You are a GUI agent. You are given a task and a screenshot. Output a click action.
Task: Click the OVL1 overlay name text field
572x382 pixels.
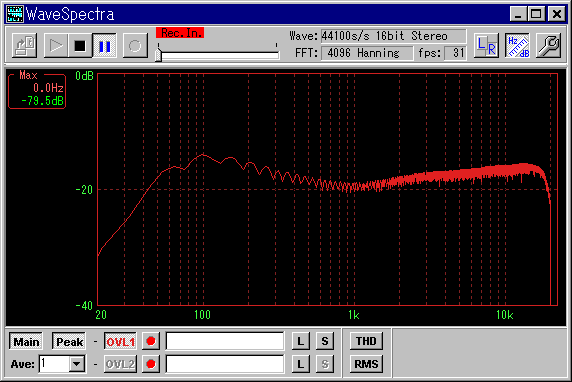(x=225, y=342)
